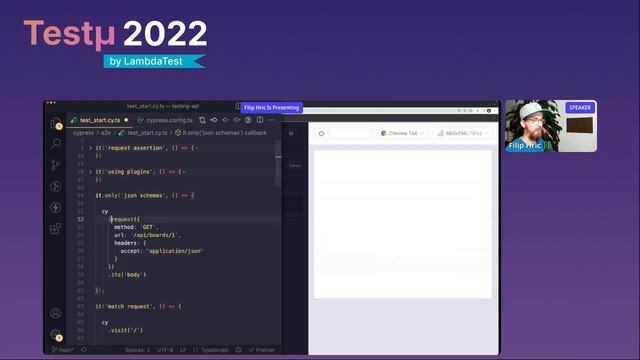Open the Search view in the activity bar

pyautogui.click(x=56, y=143)
